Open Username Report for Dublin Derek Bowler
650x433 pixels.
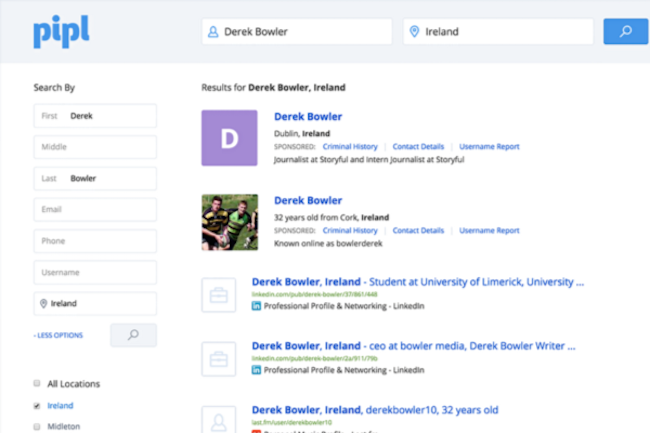click(489, 147)
